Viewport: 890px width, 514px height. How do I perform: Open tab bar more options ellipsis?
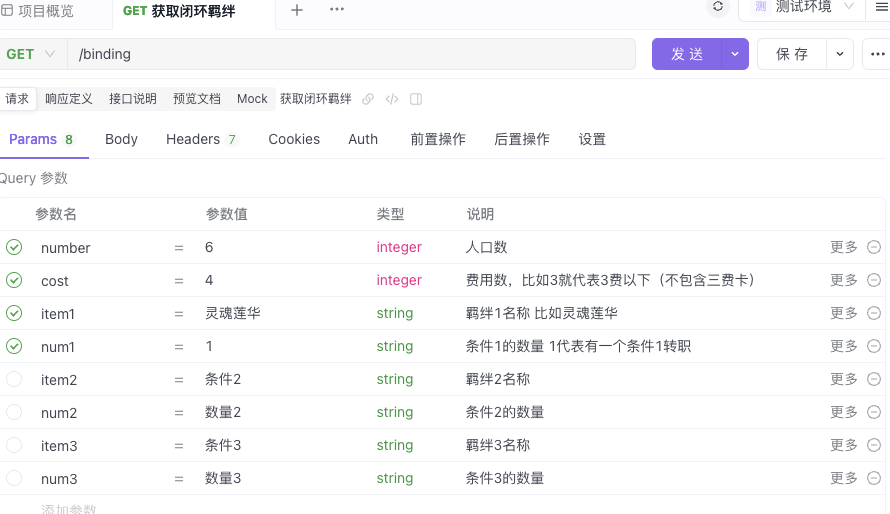coord(337,10)
